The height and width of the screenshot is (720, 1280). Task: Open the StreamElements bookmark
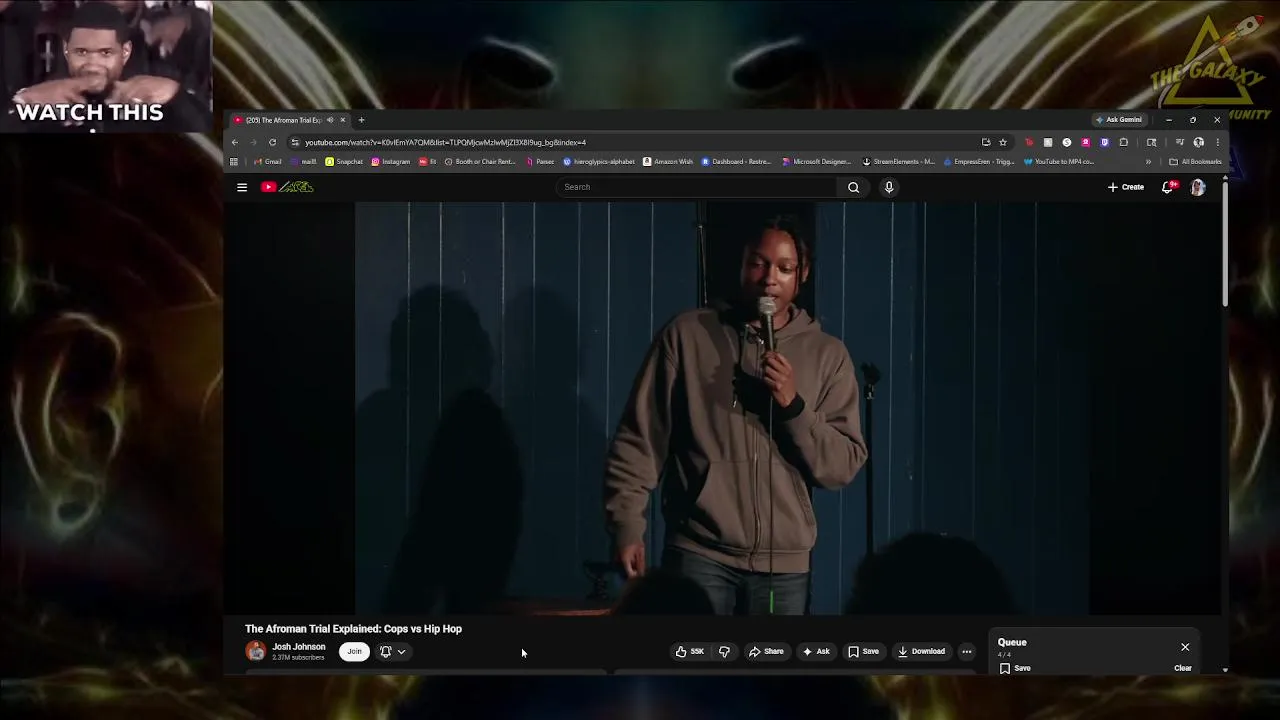click(898, 162)
